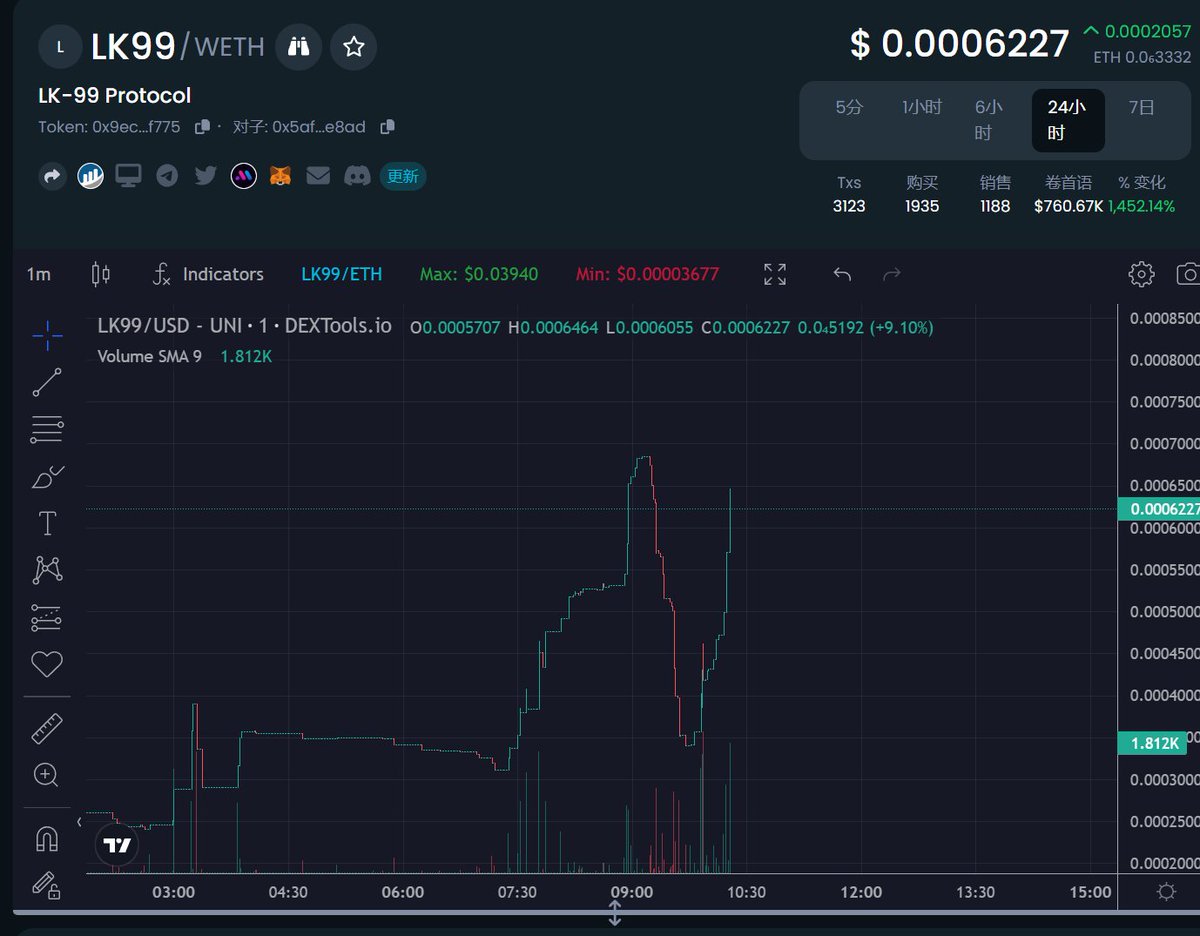Screen dimensions: 1200x936
Task: Click the 1,452.14% change value
Action: 1141,207
